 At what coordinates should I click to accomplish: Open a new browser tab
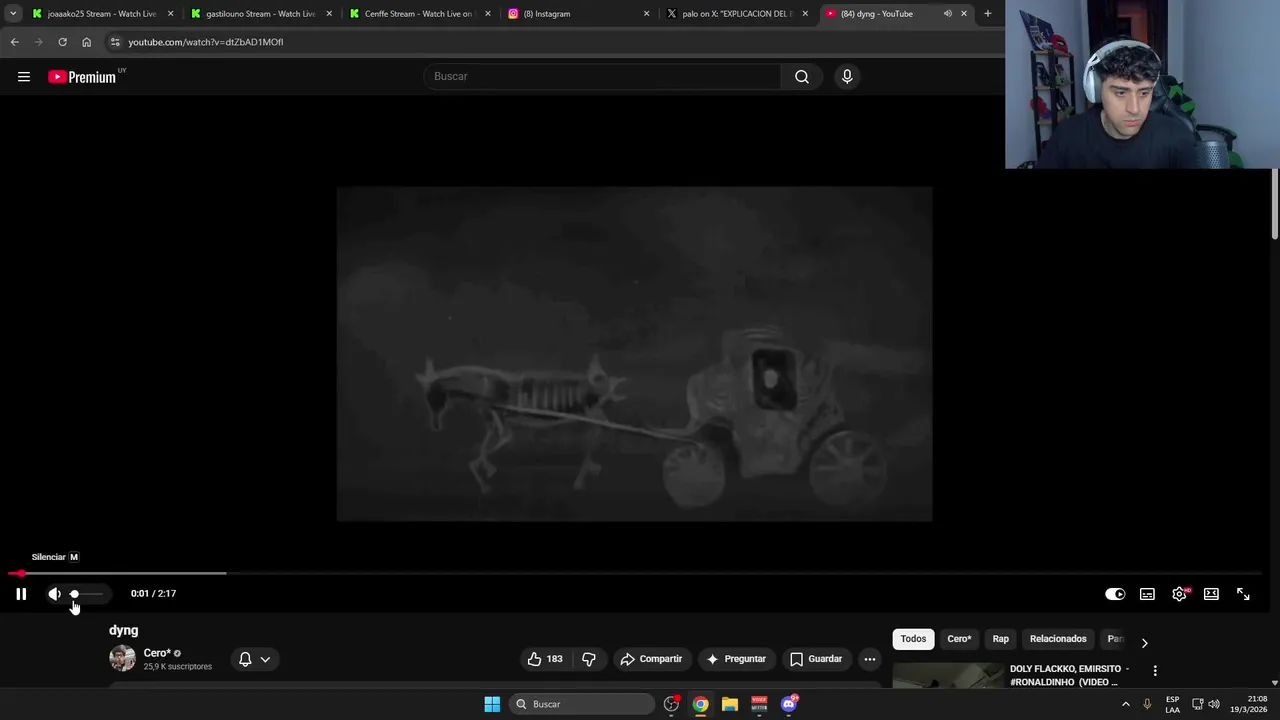coord(988,14)
